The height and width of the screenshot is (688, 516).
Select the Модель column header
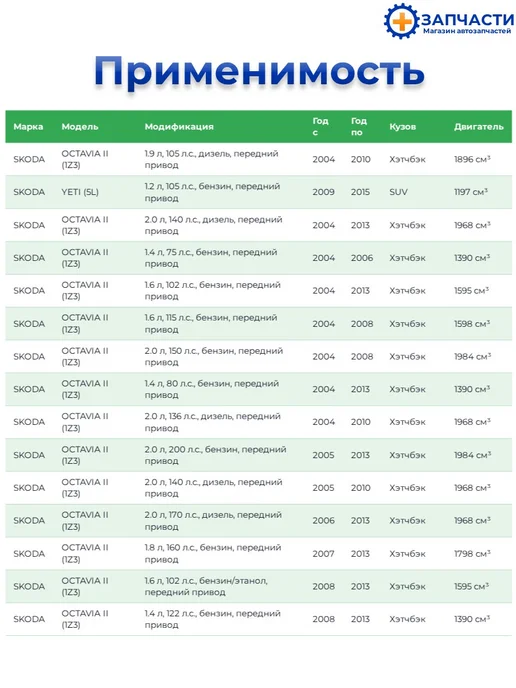coord(80,126)
